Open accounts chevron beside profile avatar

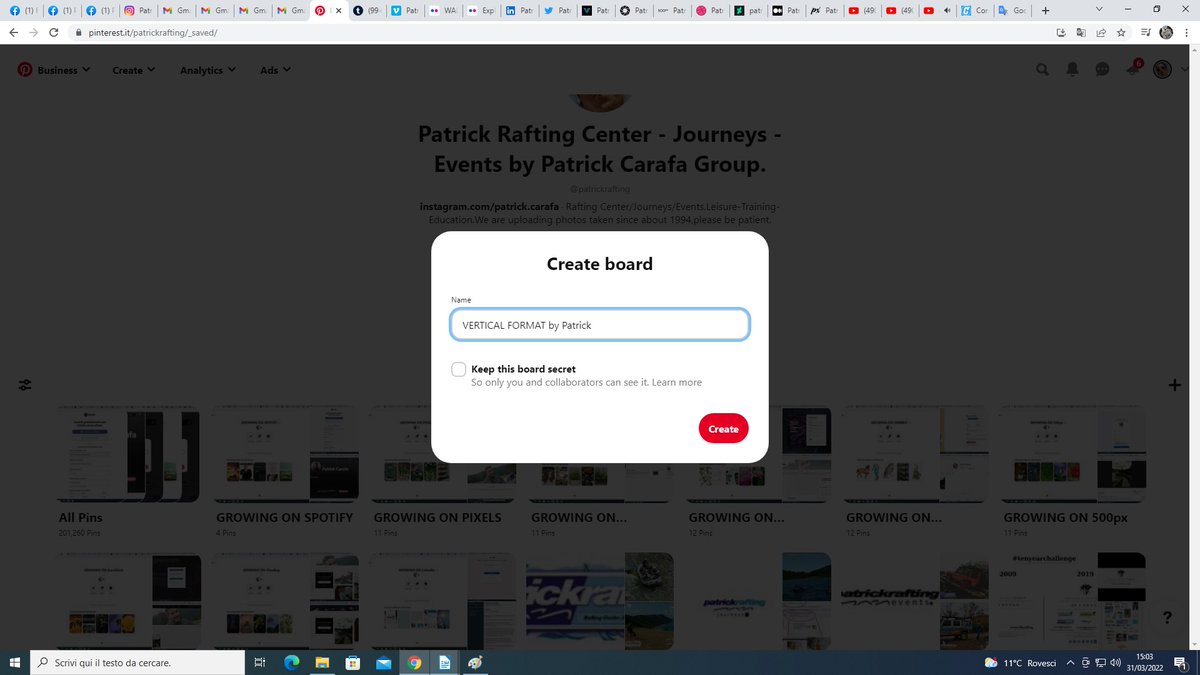pos(1184,70)
